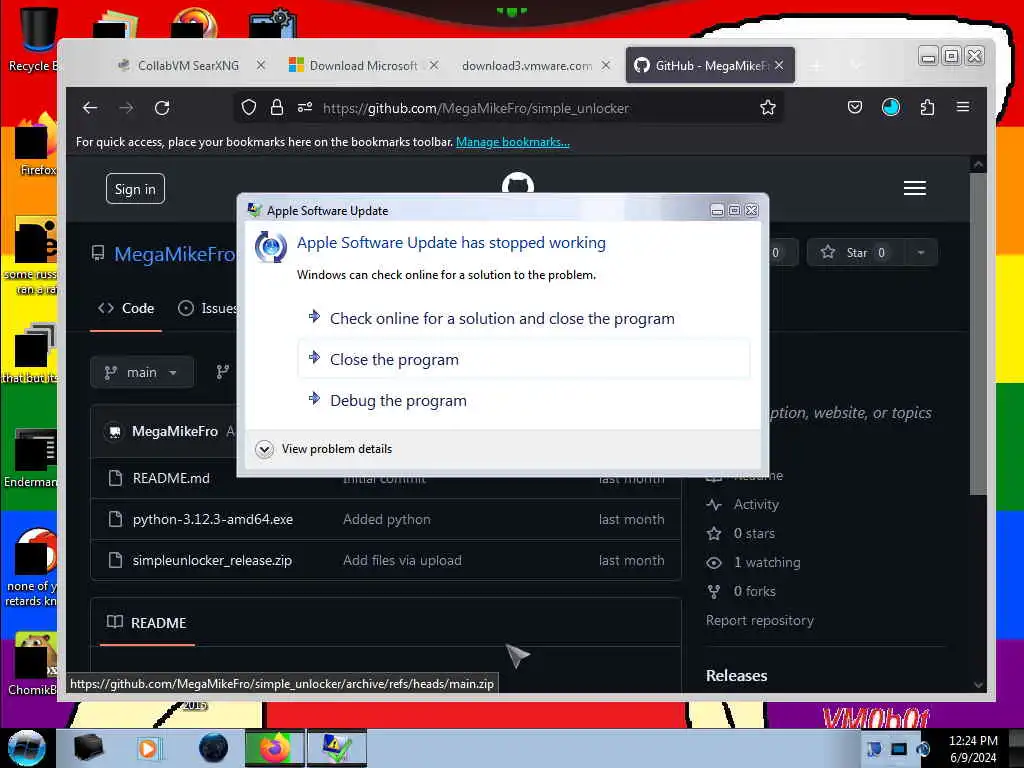1024x768 pixels.
Task: Click the volume icon in the system tray
Action: (922, 748)
